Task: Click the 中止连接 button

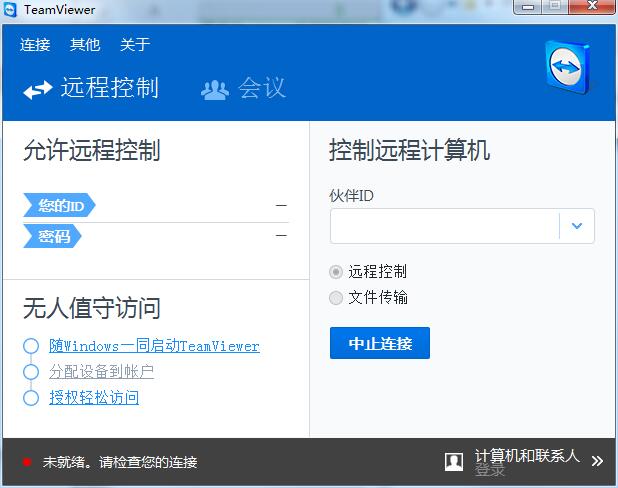Action: tap(380, 343)
